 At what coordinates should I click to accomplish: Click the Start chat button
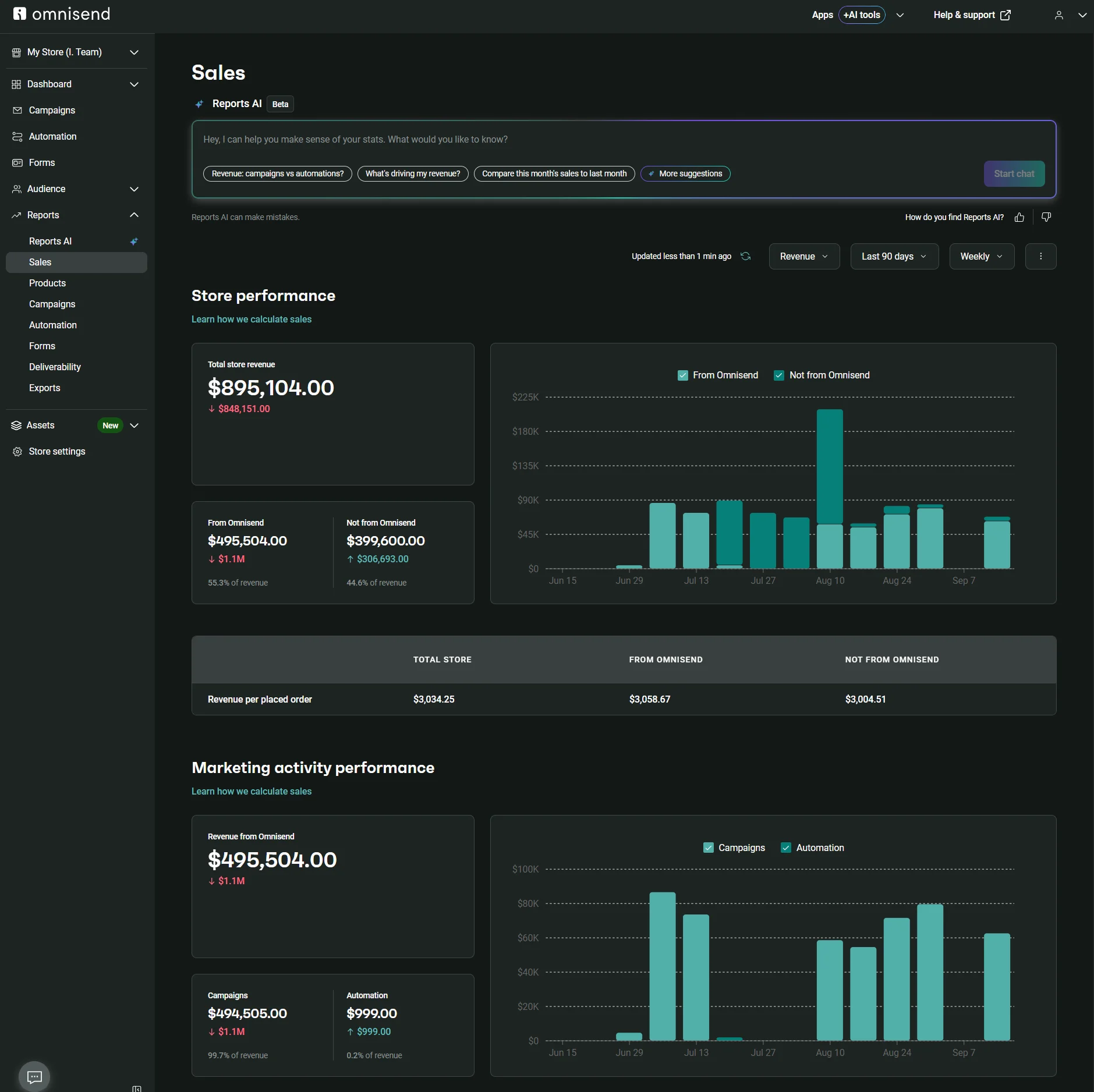[1014, 173]
